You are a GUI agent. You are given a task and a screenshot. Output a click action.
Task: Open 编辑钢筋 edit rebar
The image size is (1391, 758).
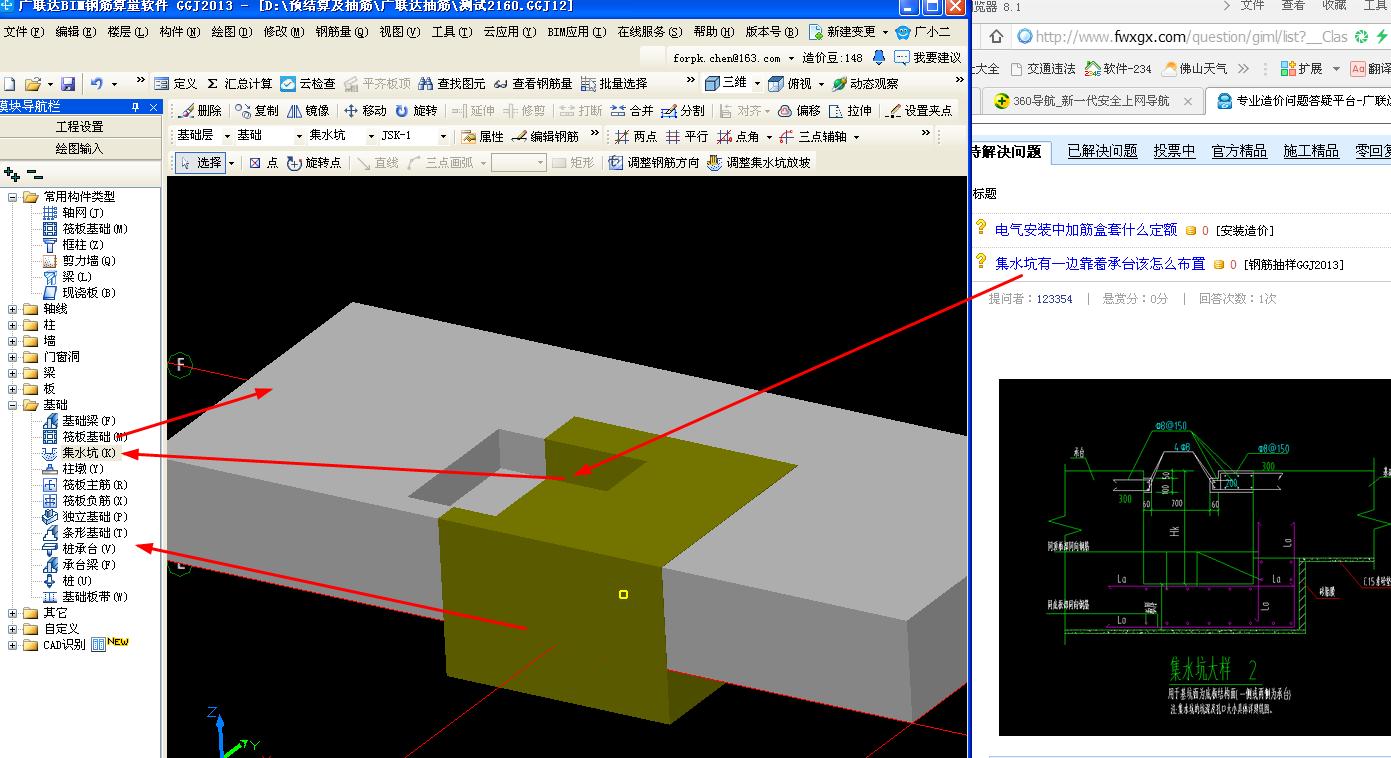tap(545, 137)
